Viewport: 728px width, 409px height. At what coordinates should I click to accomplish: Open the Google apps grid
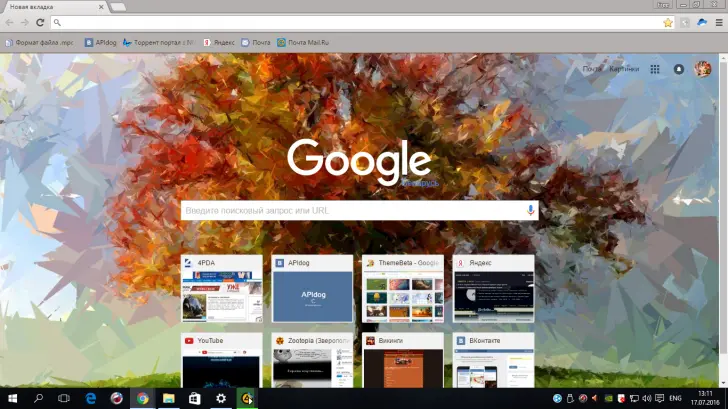click(655, 69)
